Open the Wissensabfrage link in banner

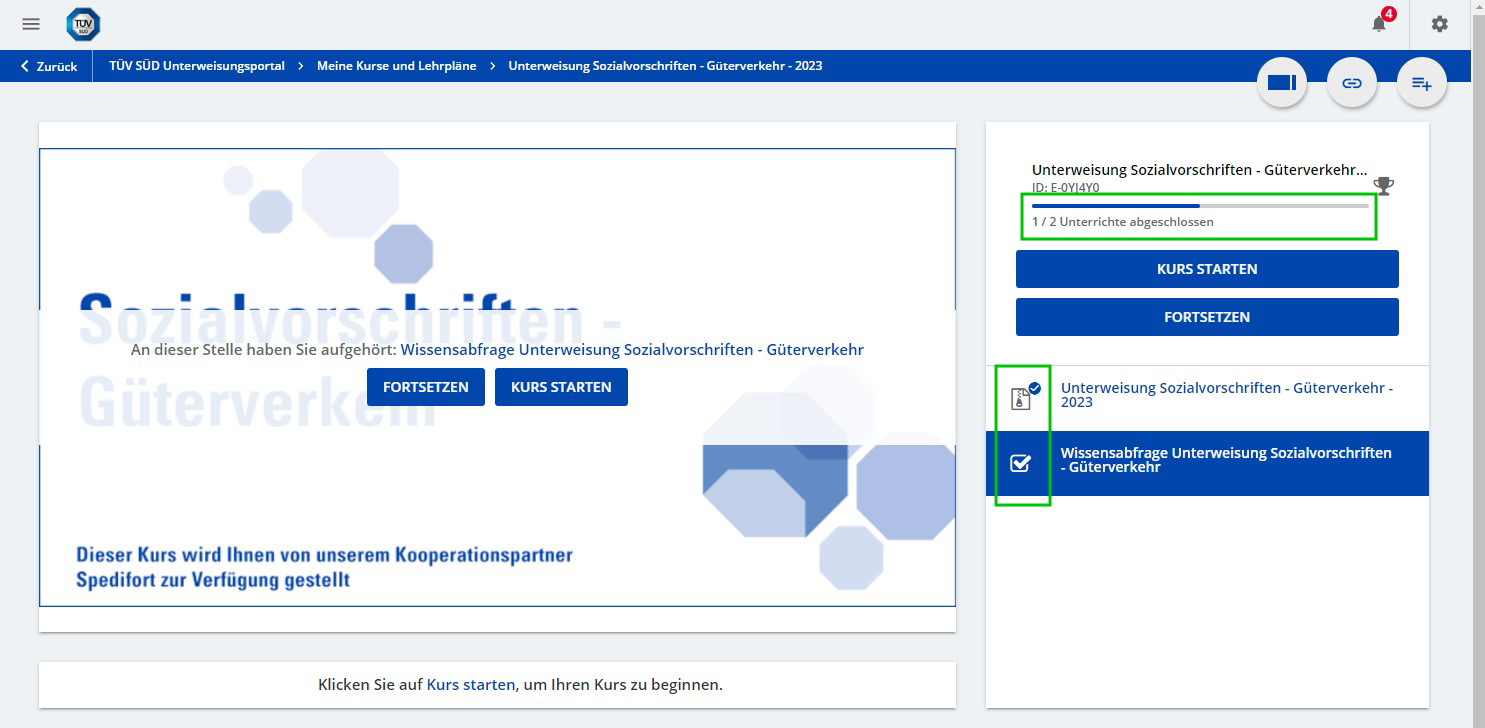tap(631, 350)
